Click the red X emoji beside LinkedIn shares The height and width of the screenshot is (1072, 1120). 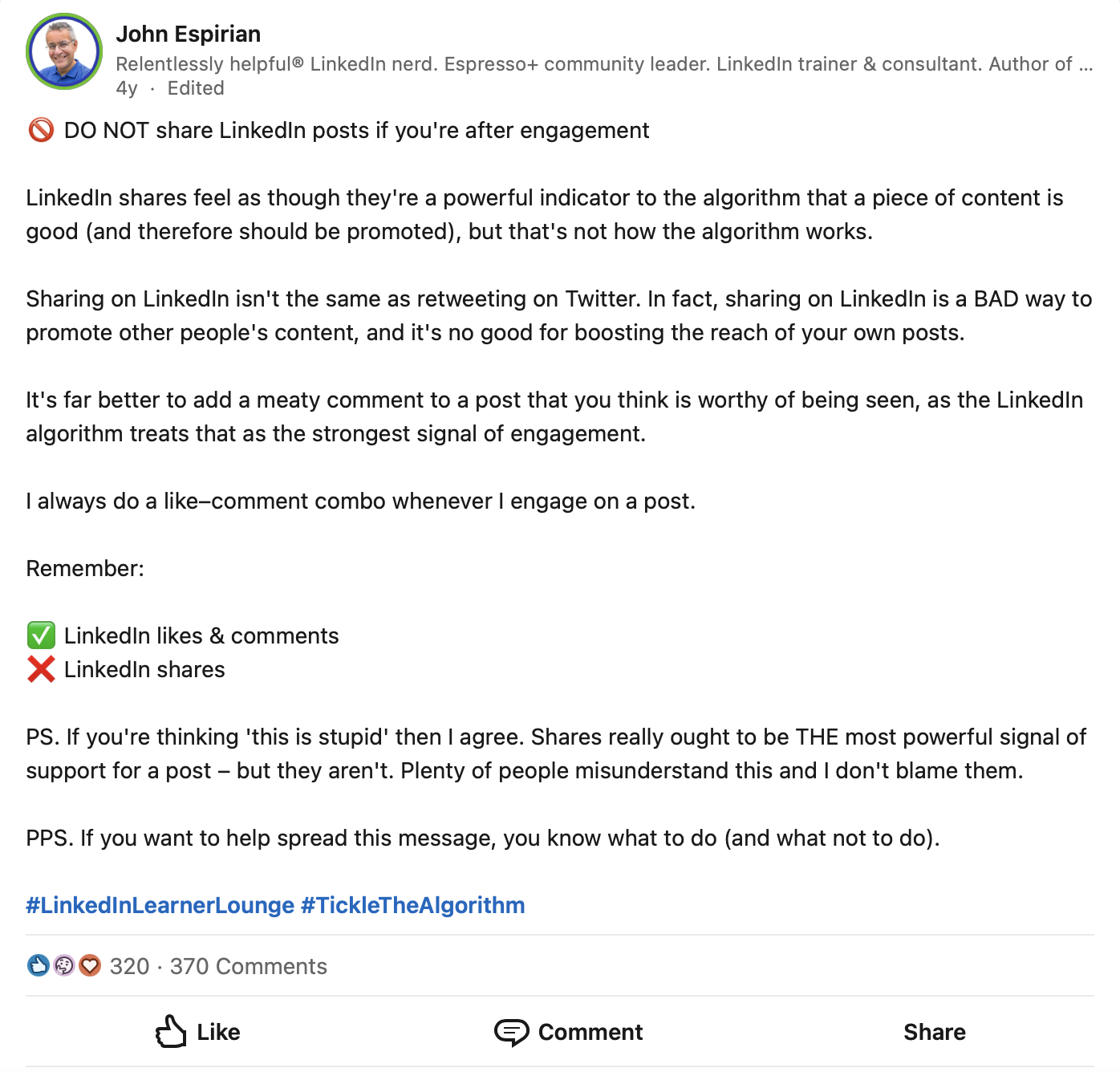(41, 669)
